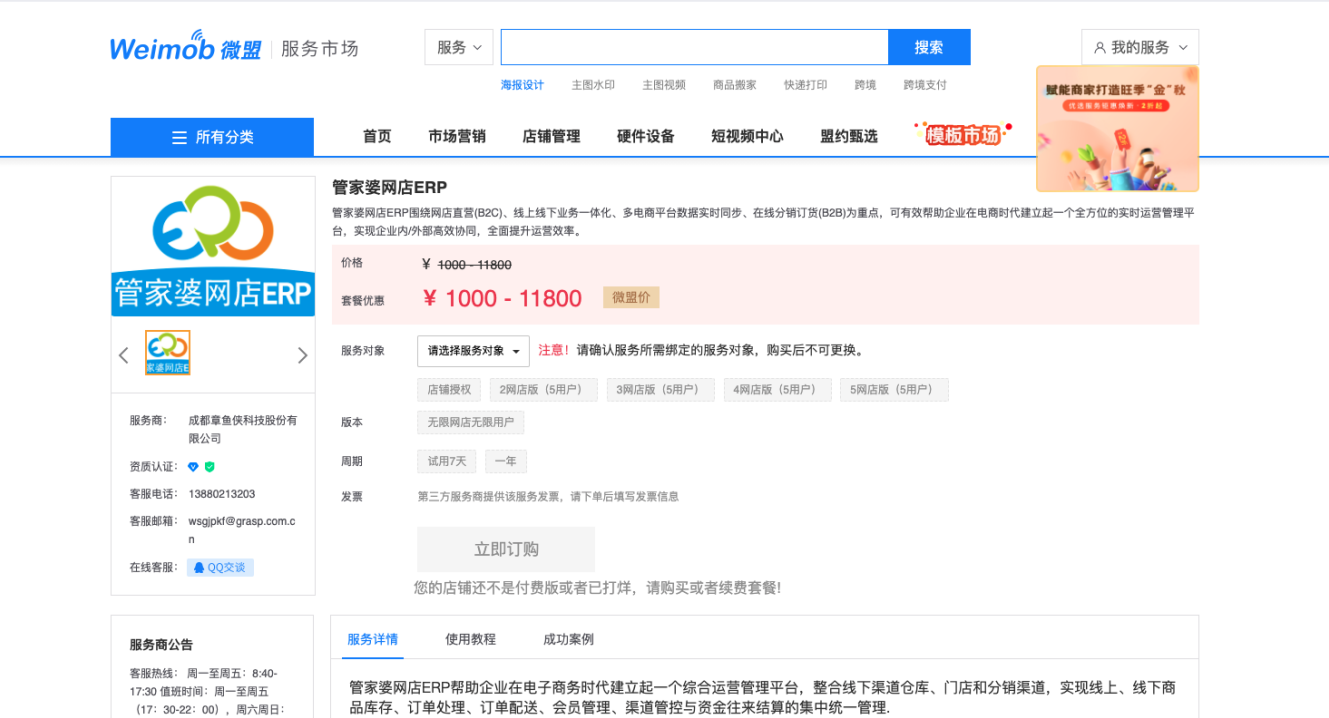Image resolution: width=1329 pixels, height=718 pixels.
Task: Click the Weimob 微盟 logo
Action: click(185, 47)
